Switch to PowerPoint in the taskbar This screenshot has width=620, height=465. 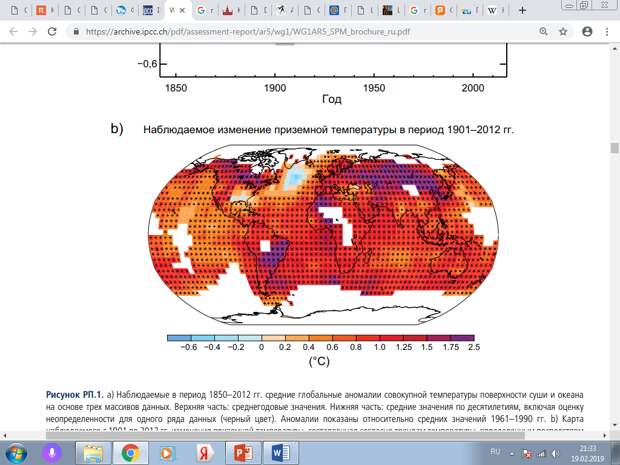[x=242, y=453]
